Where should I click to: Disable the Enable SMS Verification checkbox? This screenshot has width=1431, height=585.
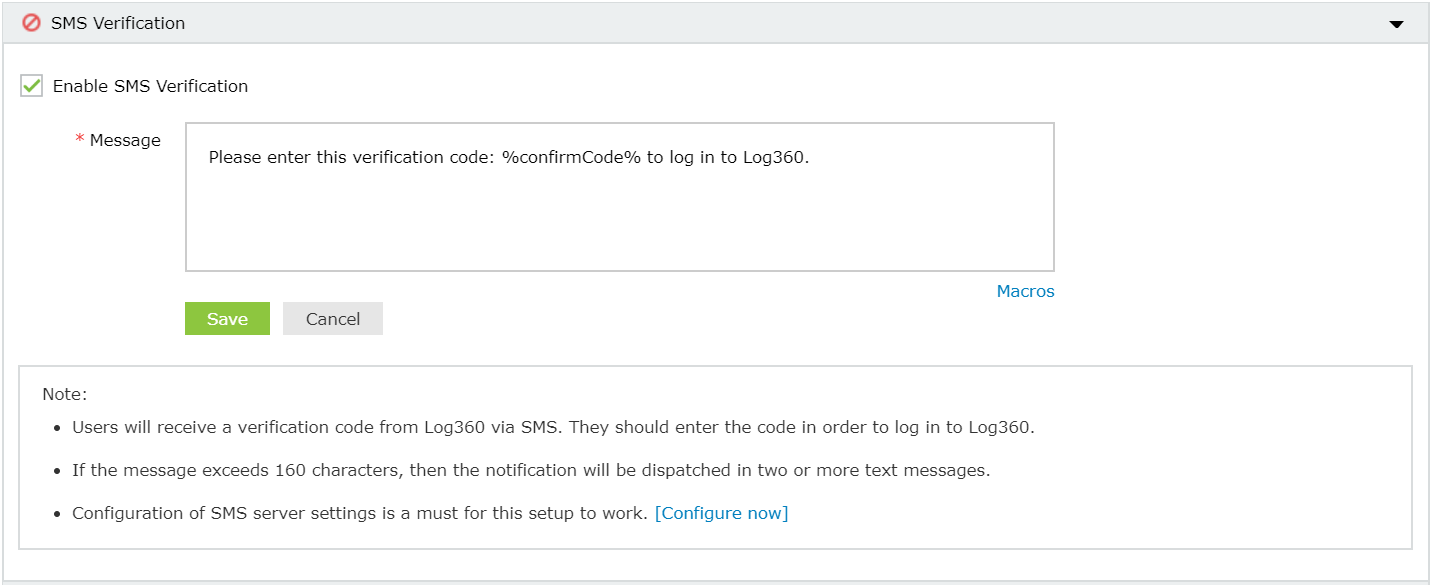click(x=30, y=86)
